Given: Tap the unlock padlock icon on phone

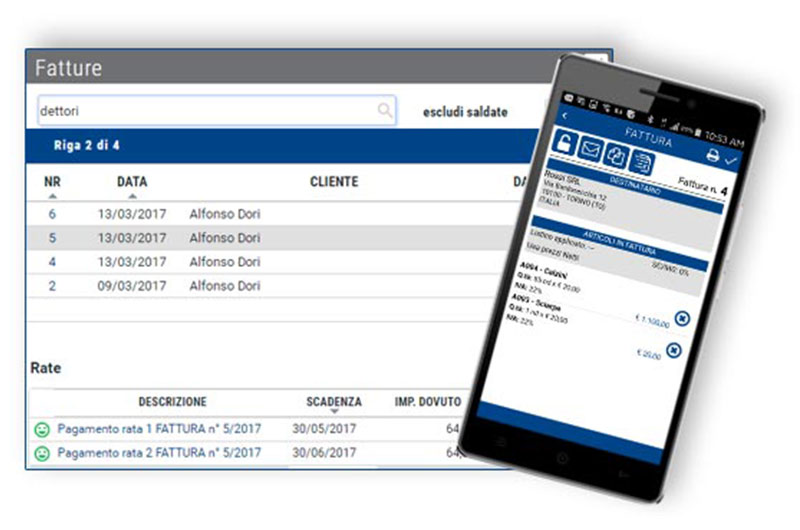Looking at the screenshot, I should (x=564, y=143).
